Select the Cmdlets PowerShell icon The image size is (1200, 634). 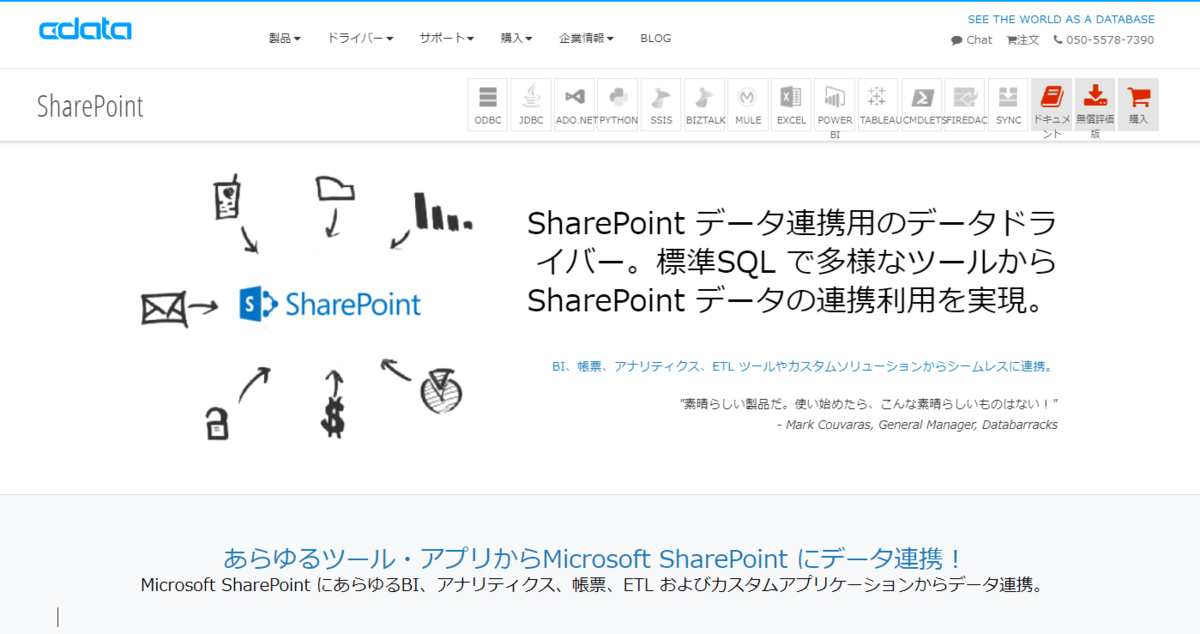point(922,104)
